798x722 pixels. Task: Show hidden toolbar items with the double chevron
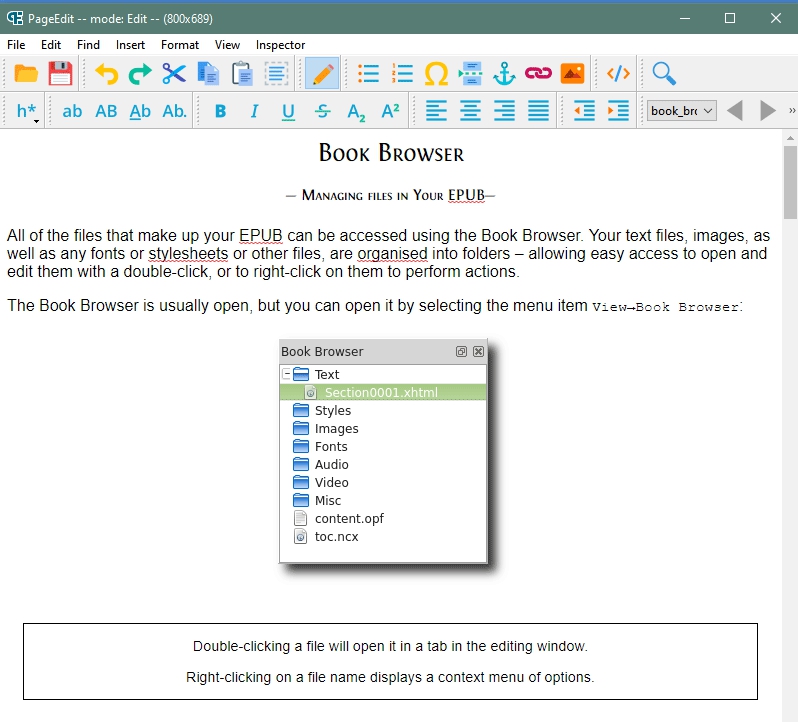click(792, 110)
